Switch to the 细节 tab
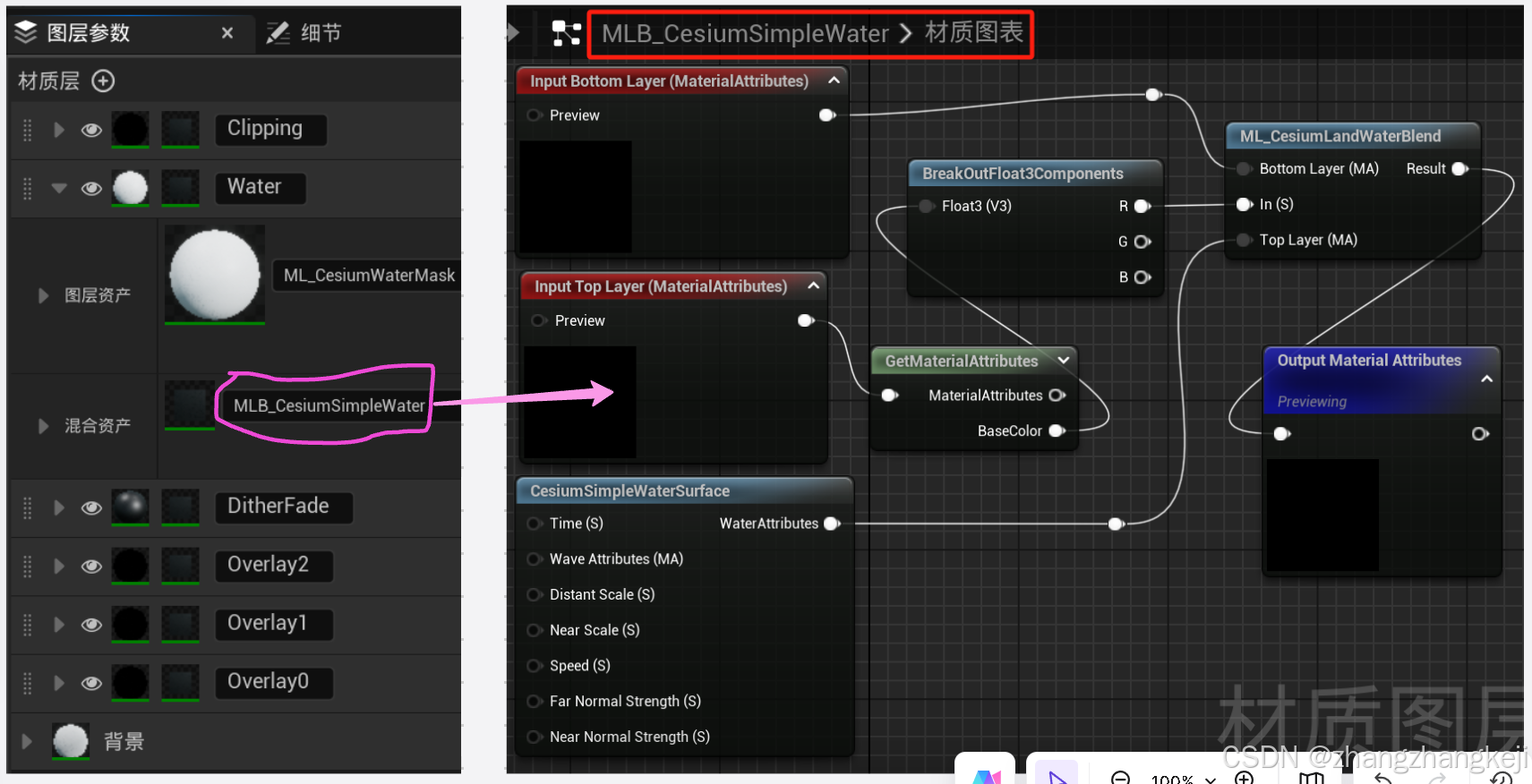 click(x=304, y=33)
